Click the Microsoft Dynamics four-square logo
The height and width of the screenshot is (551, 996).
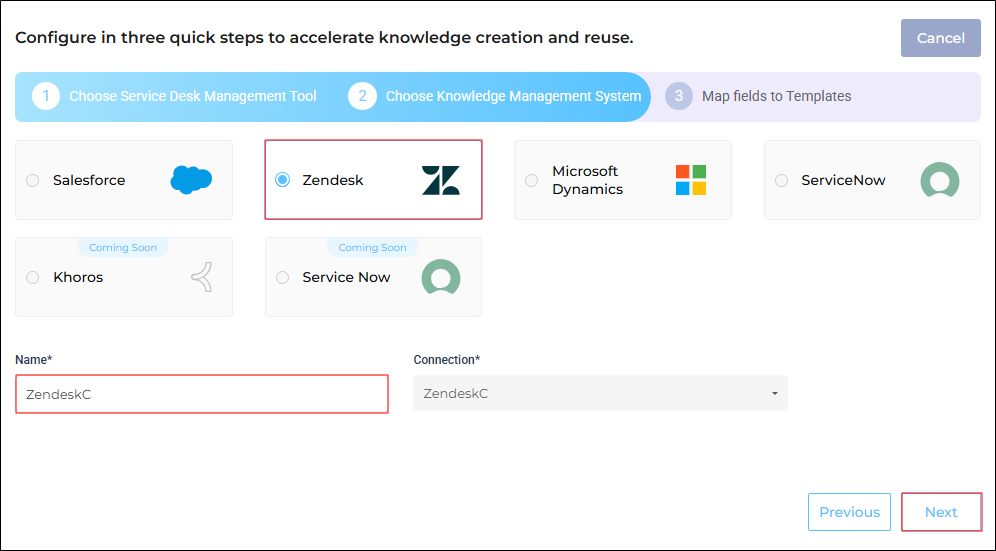[x=691, y=180]
